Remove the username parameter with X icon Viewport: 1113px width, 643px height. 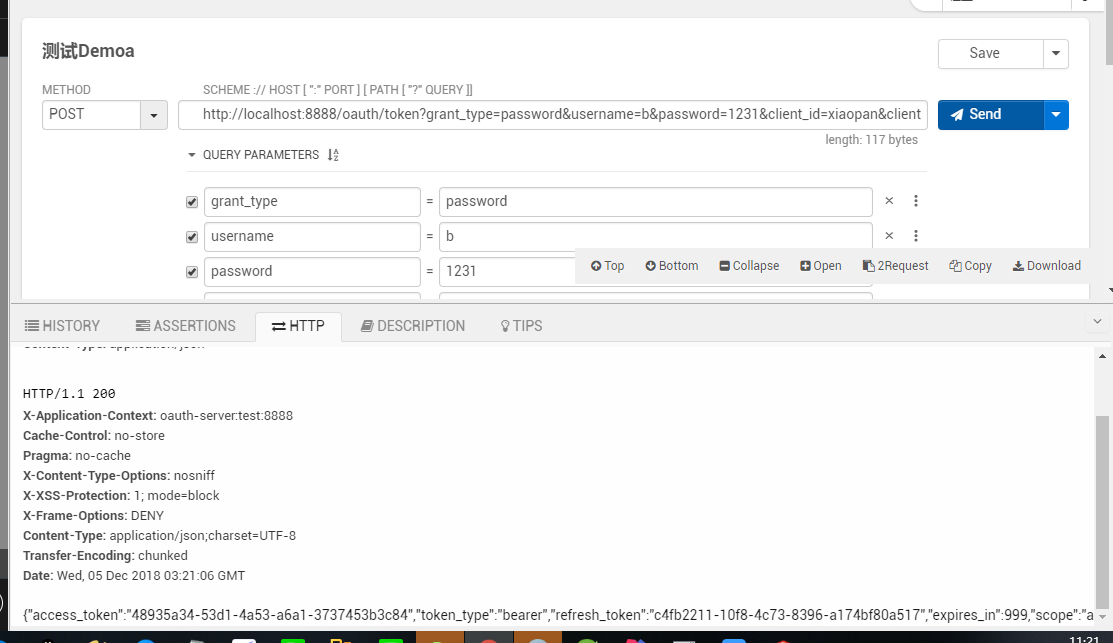(889, 236)
